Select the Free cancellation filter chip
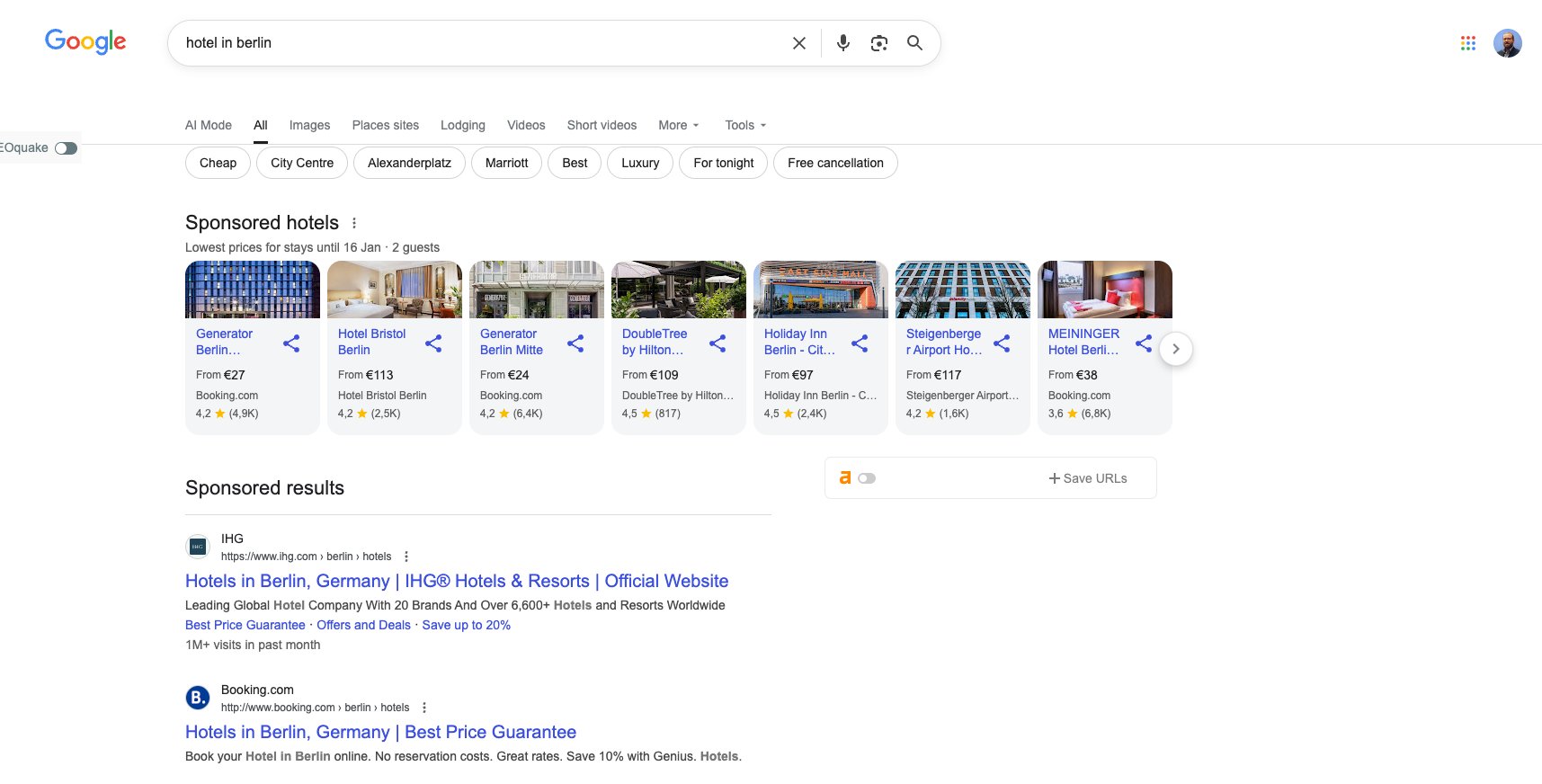 point(835,163)
